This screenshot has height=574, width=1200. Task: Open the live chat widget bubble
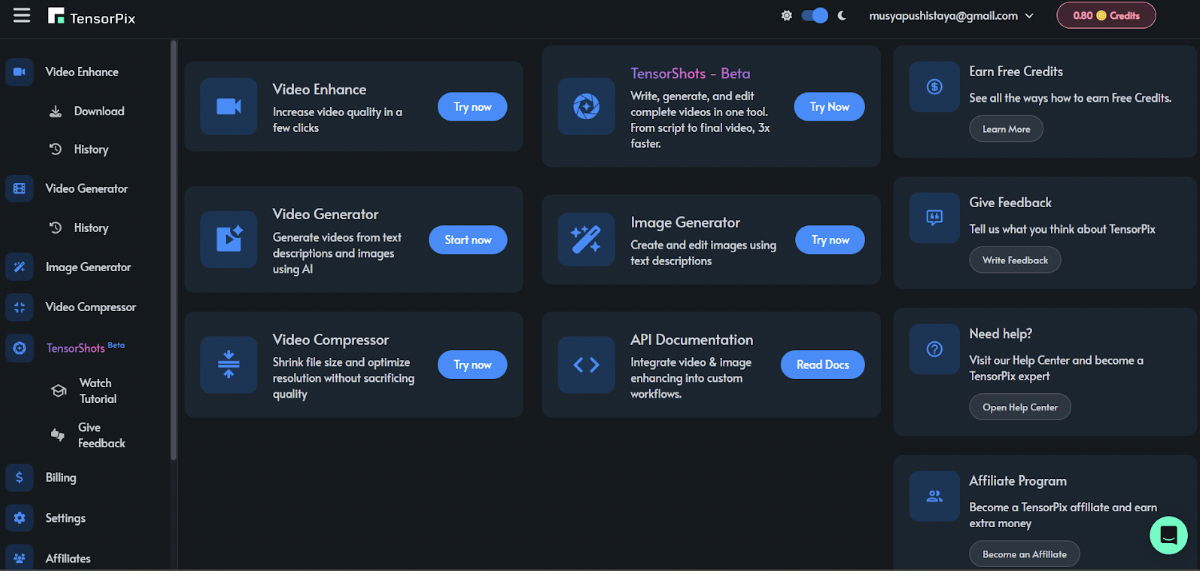[1167, 535]
